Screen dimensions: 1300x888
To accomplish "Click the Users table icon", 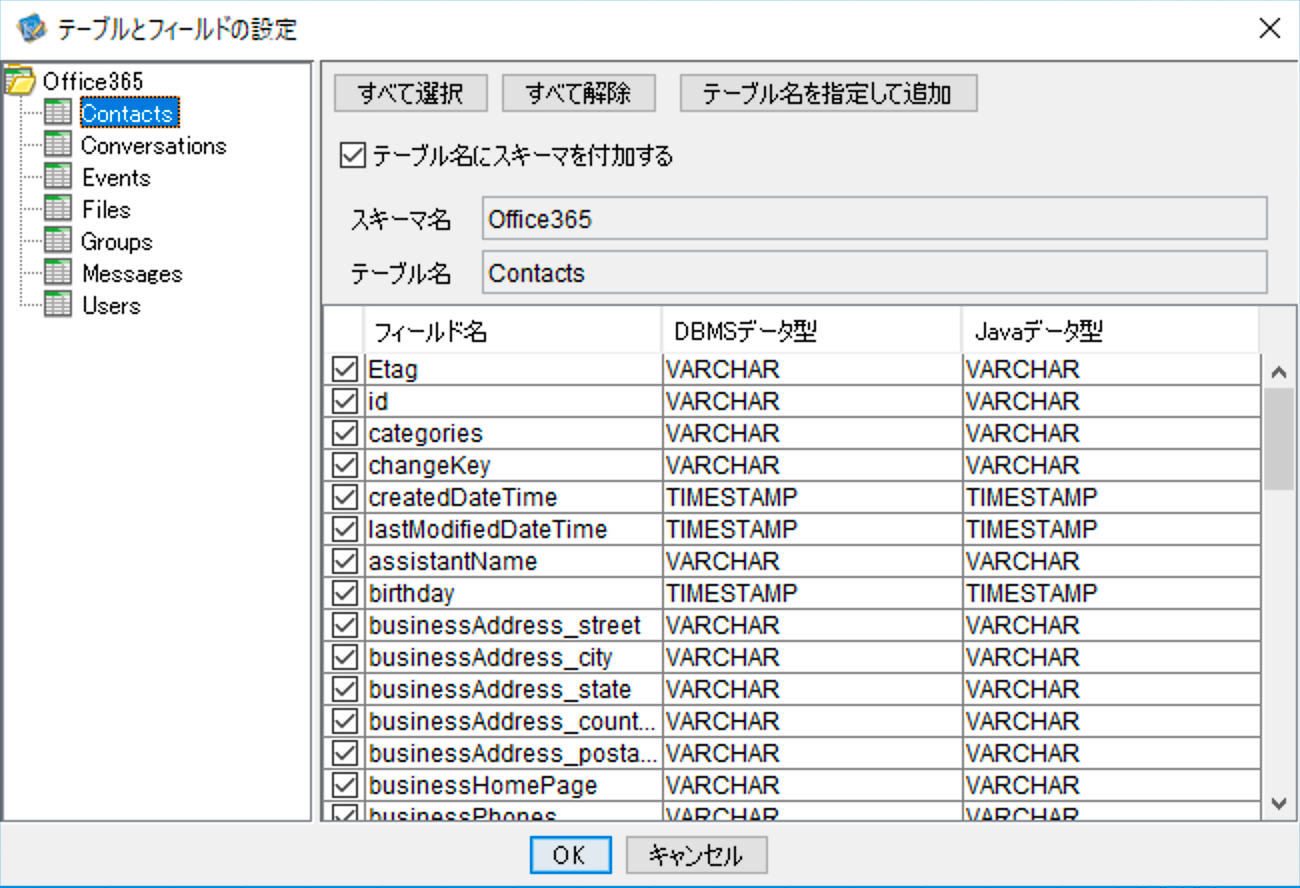I will (58, 305).
